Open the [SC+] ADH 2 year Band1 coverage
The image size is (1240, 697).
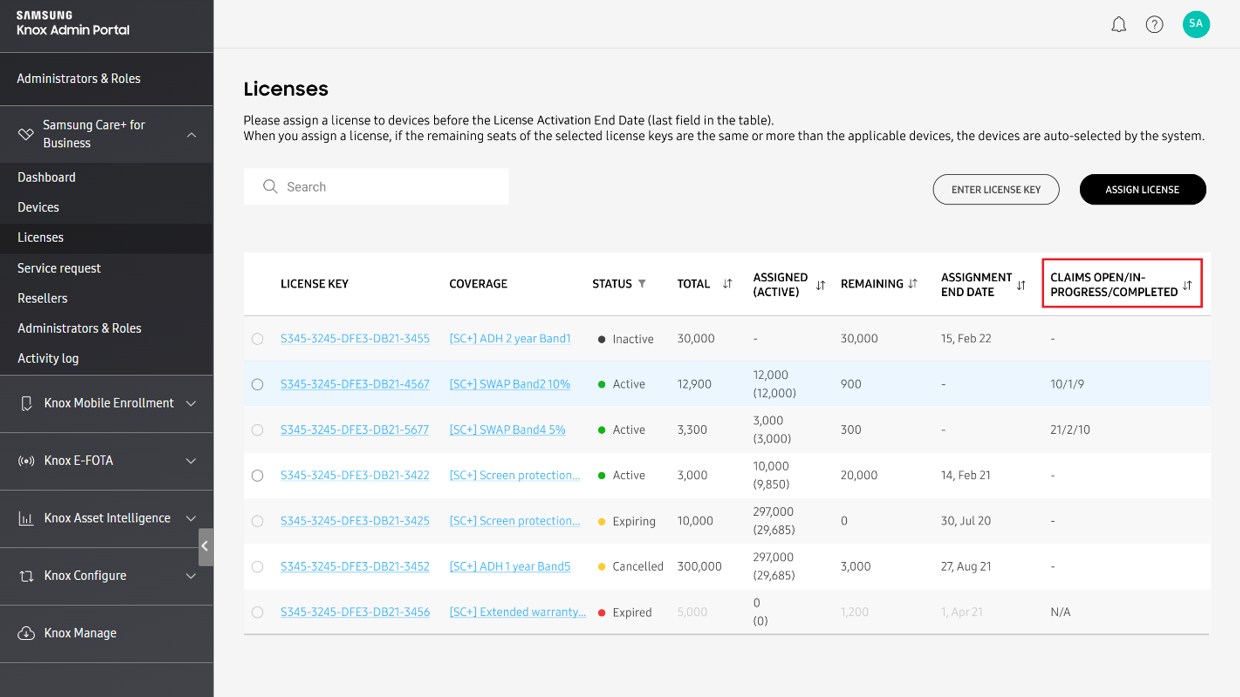[x=510, y=339]
